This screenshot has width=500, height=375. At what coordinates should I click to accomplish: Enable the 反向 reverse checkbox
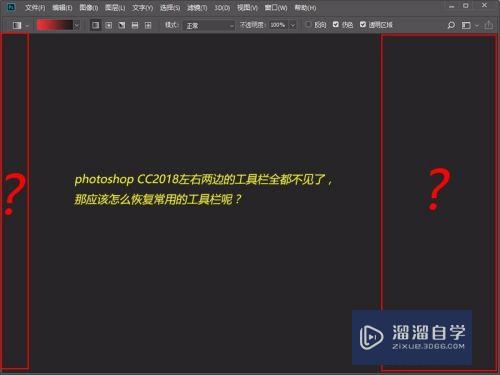(308, 24)
